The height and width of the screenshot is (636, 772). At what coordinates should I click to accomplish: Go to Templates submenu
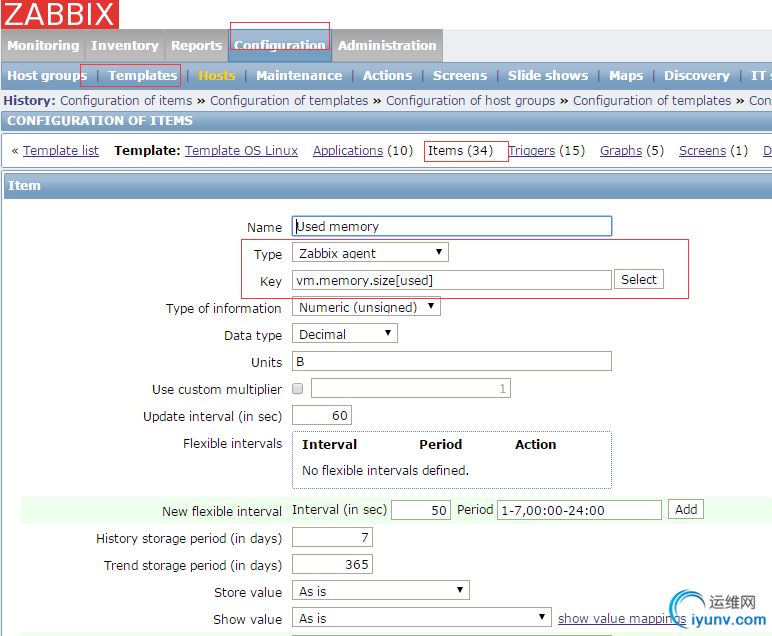point(142,75)
